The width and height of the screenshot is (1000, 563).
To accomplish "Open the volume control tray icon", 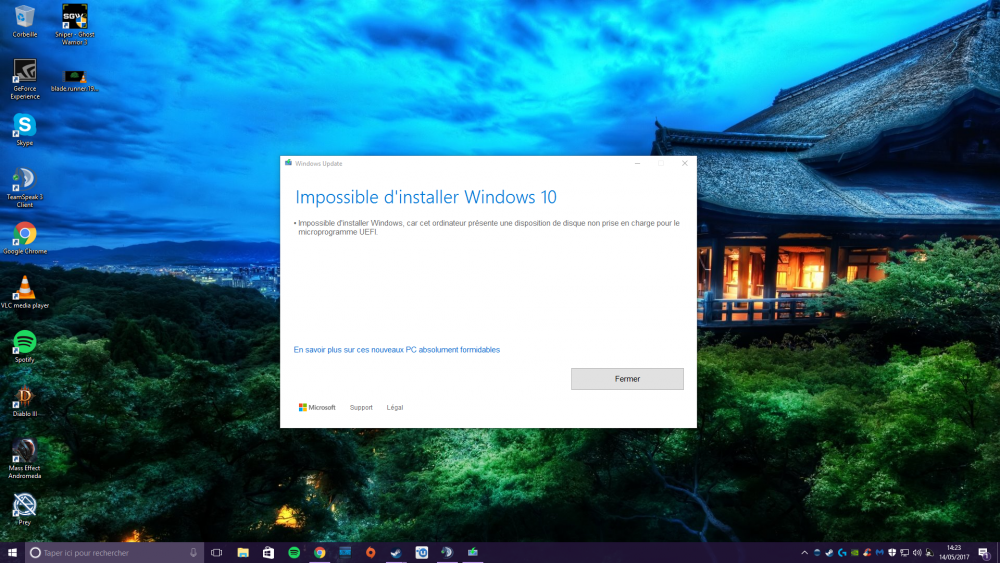I will [x=917, y=553].
